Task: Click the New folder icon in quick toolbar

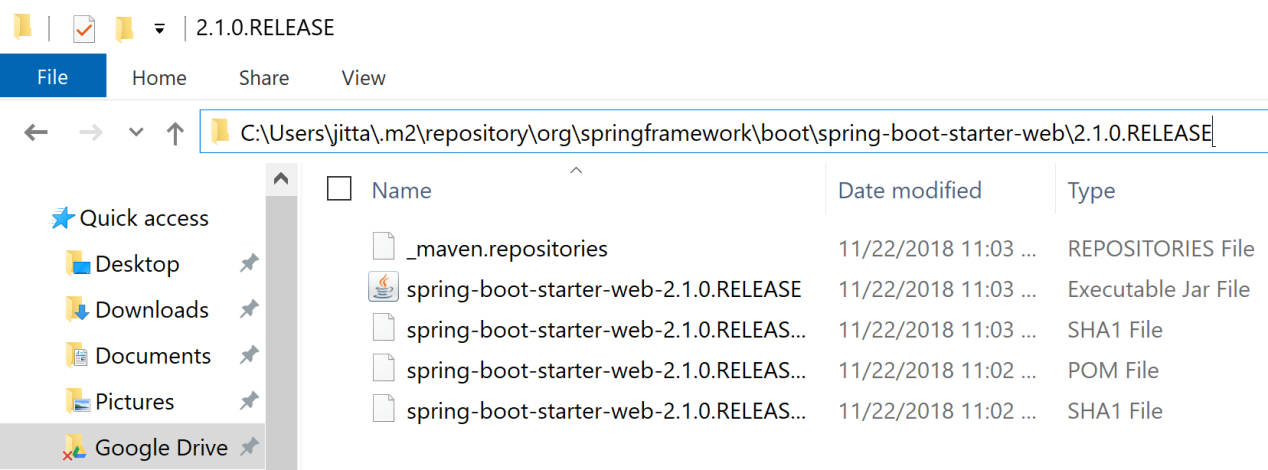Action: [124, 29]
